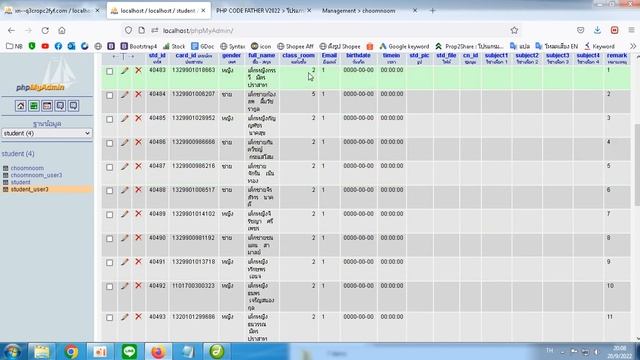The image size is (640, 360).
Task: Select checkbox for row 40489
Action: coord(109,215)
